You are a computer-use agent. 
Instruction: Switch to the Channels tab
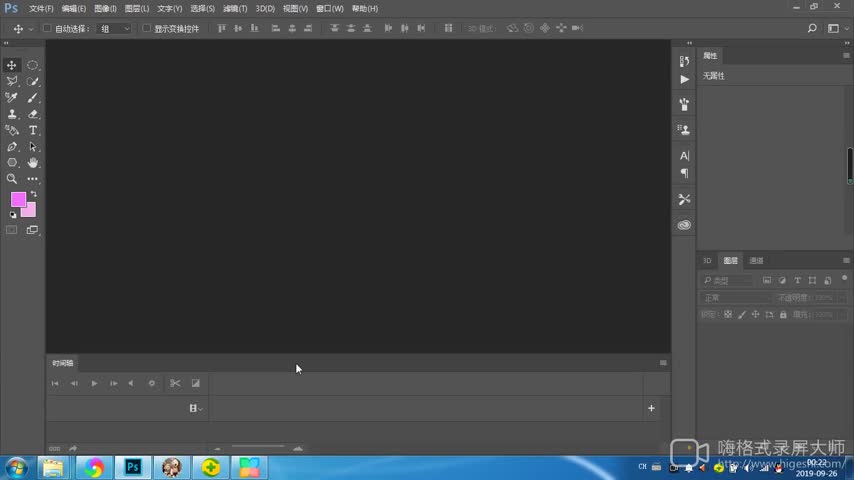(757, 261)
